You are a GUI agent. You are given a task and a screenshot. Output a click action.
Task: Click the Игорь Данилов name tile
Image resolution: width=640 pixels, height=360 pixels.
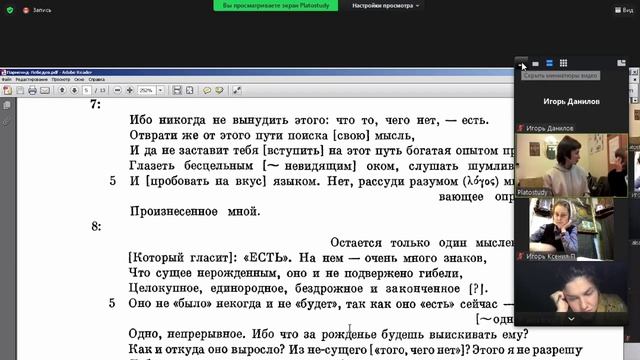click(x=571, y=101)
